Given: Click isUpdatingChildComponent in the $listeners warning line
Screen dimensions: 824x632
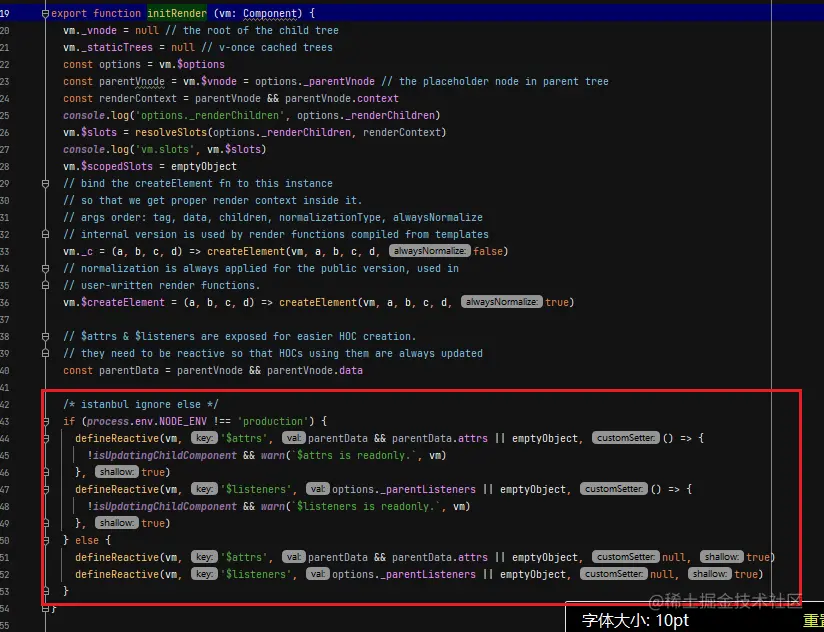Looking at the screenshot, I should tap(165, 506).
